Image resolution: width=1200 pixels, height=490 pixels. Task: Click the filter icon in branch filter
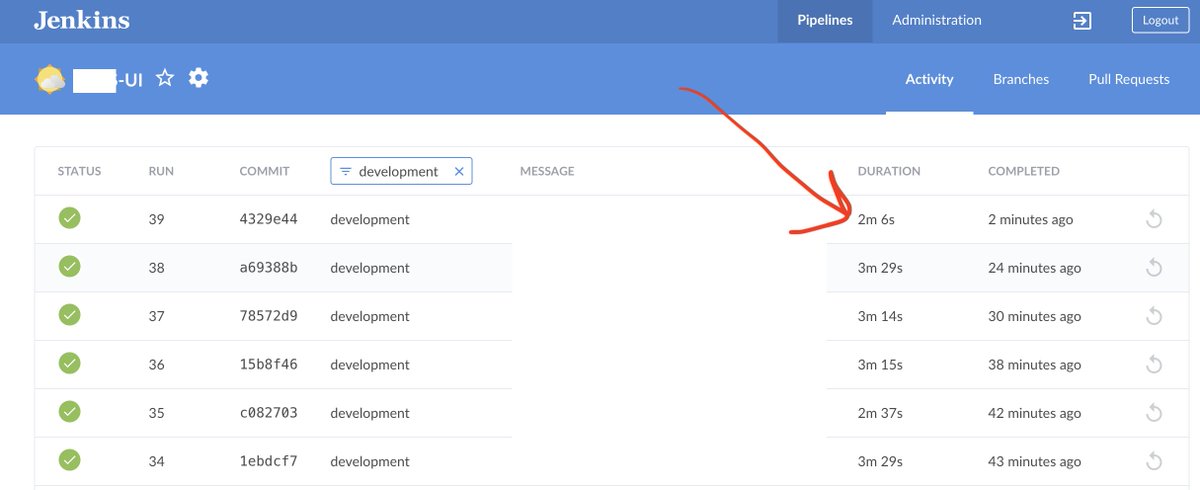click(x=345, y=171)
